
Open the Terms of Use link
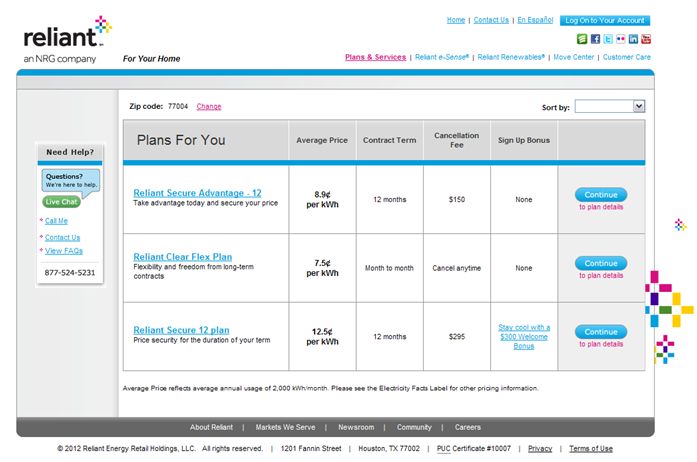tap(591, 449)
